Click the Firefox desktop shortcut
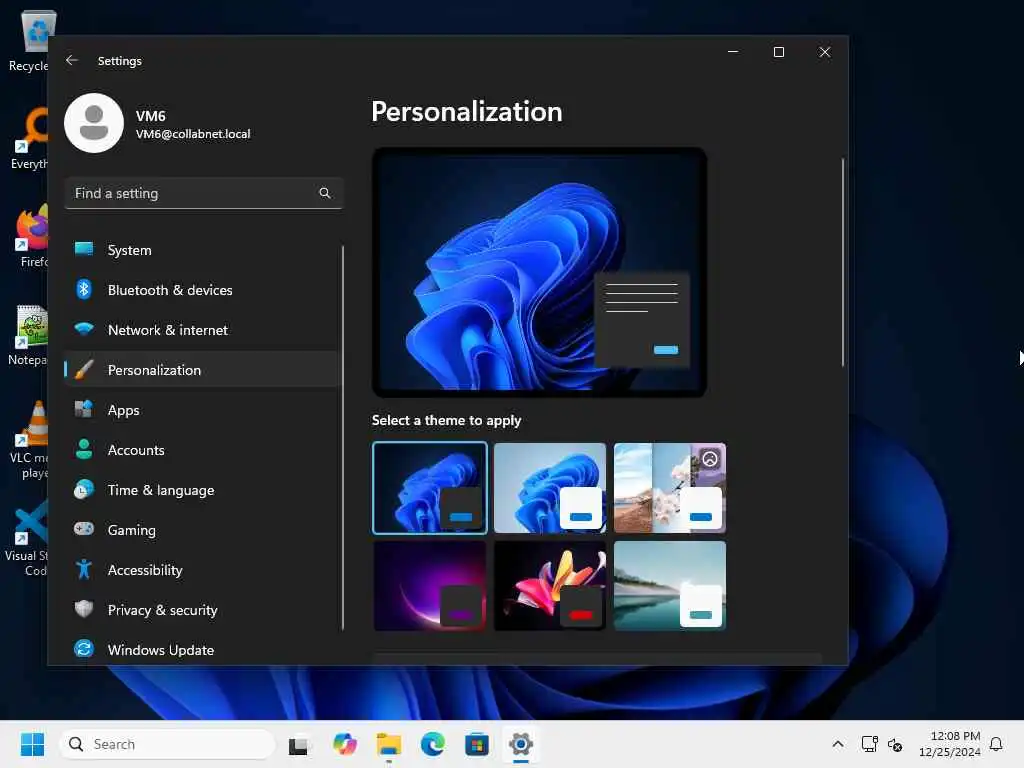The width and height of the screenshot is (1024, 768). click(31, 236)
